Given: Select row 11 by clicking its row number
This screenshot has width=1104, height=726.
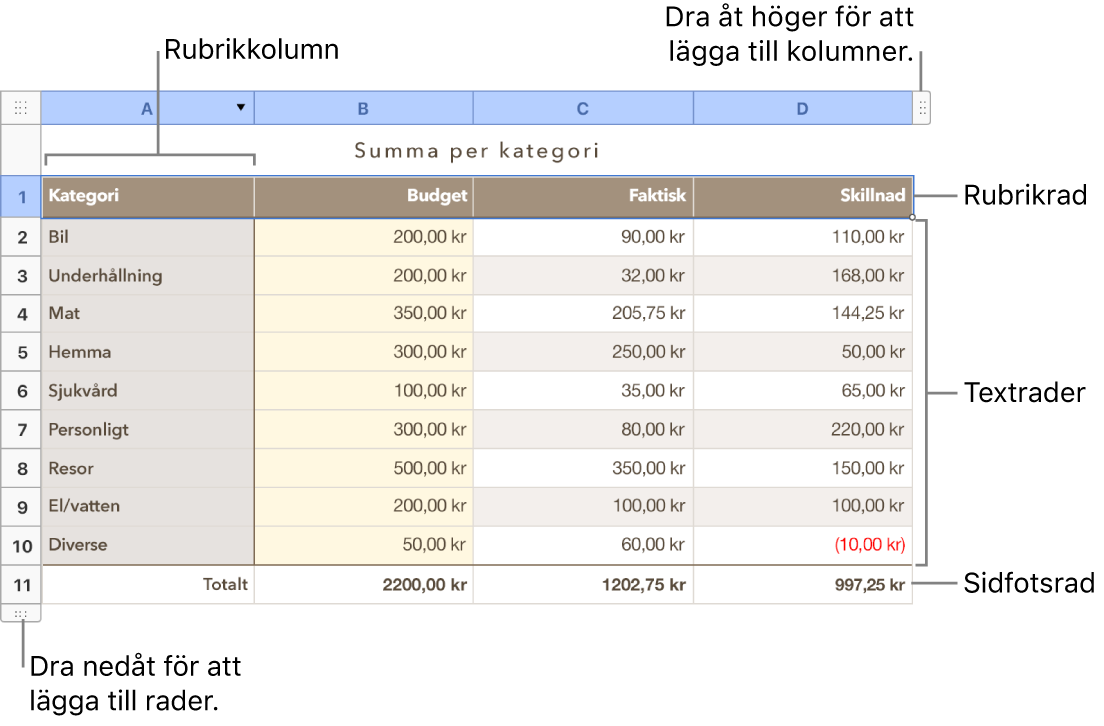Looking at the screenshot, I should (21, 584).
